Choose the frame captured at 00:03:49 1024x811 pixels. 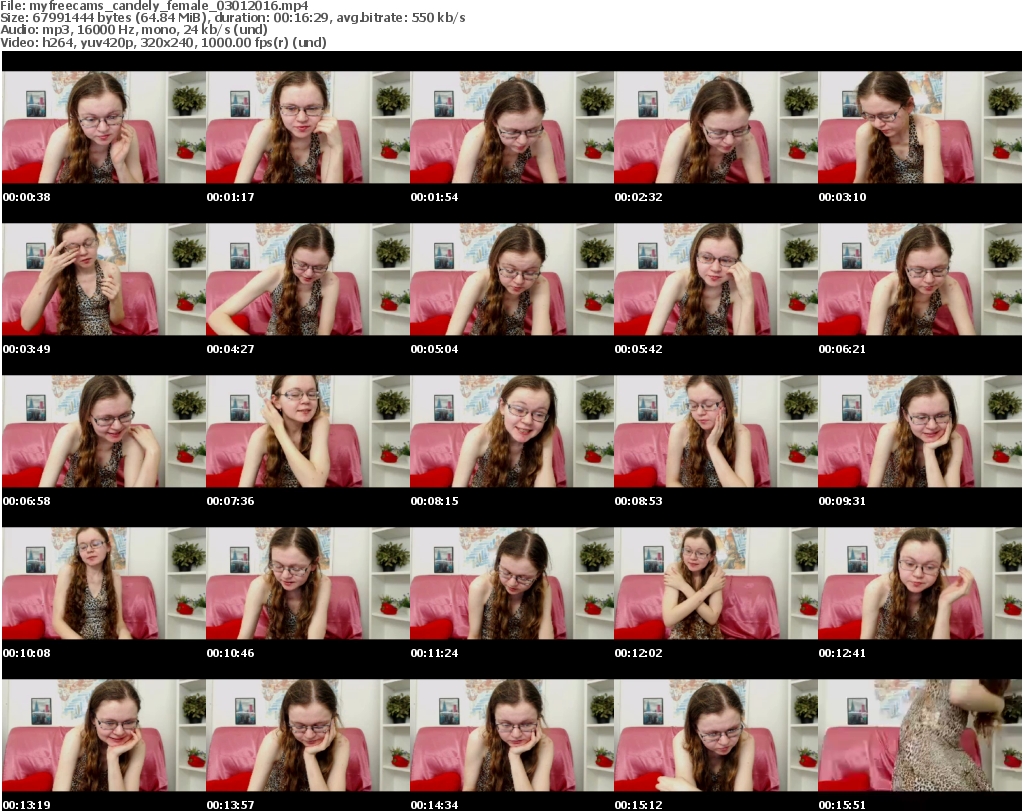click(104, 279)
